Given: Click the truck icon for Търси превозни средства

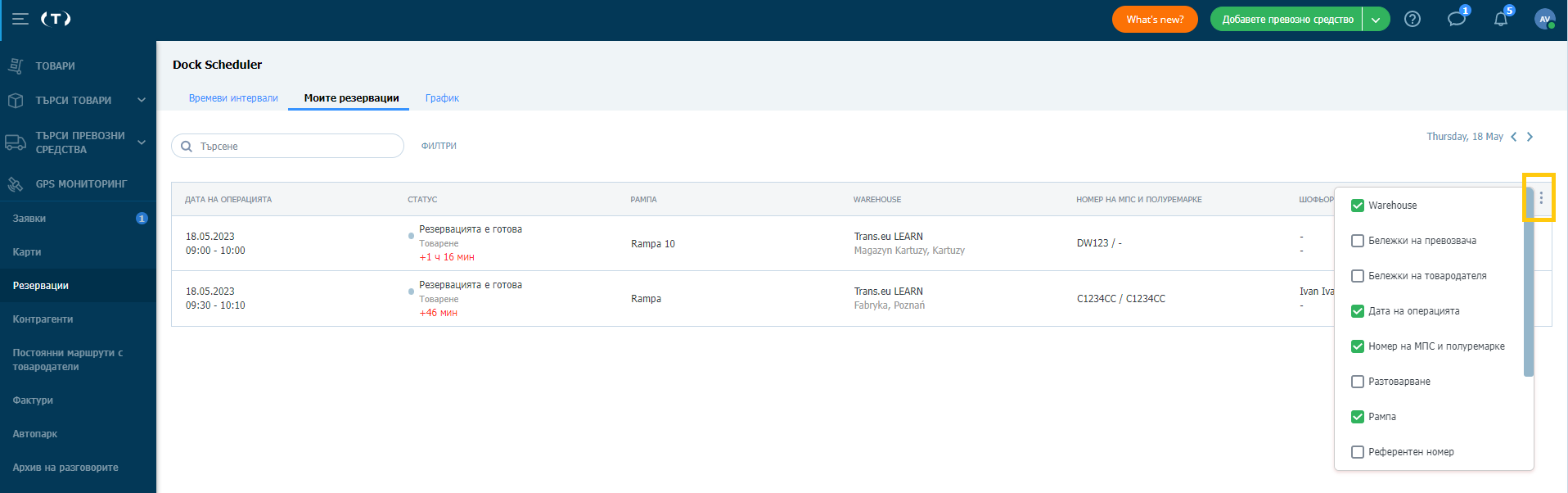Looking at the screenshot, I should click(16, 142).
